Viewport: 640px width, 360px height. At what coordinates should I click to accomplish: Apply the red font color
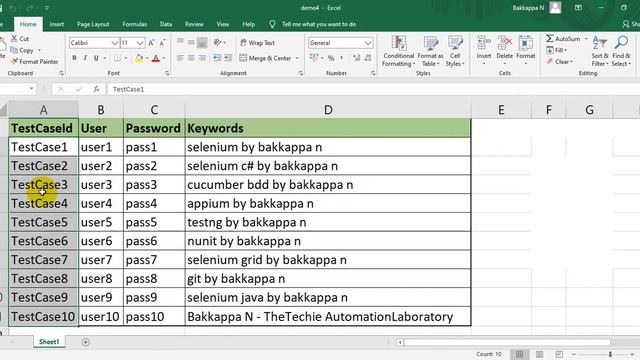[156, 58]
